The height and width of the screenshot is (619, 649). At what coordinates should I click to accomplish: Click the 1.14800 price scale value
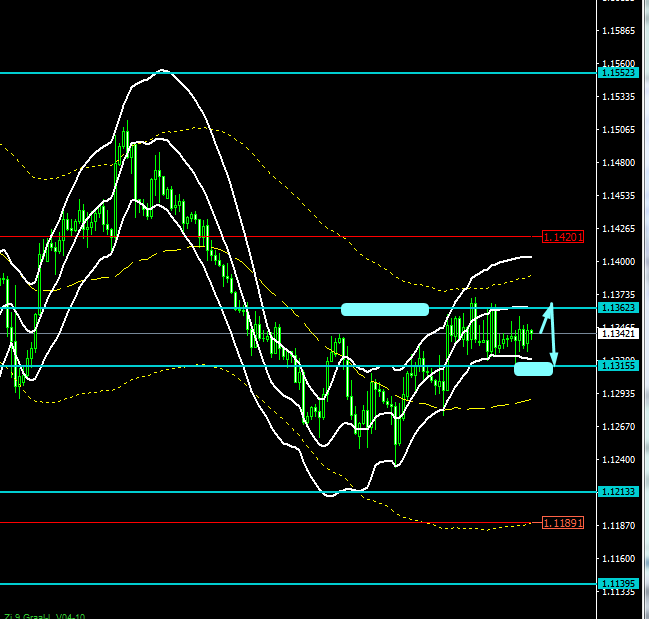click(x=620, y=162)
